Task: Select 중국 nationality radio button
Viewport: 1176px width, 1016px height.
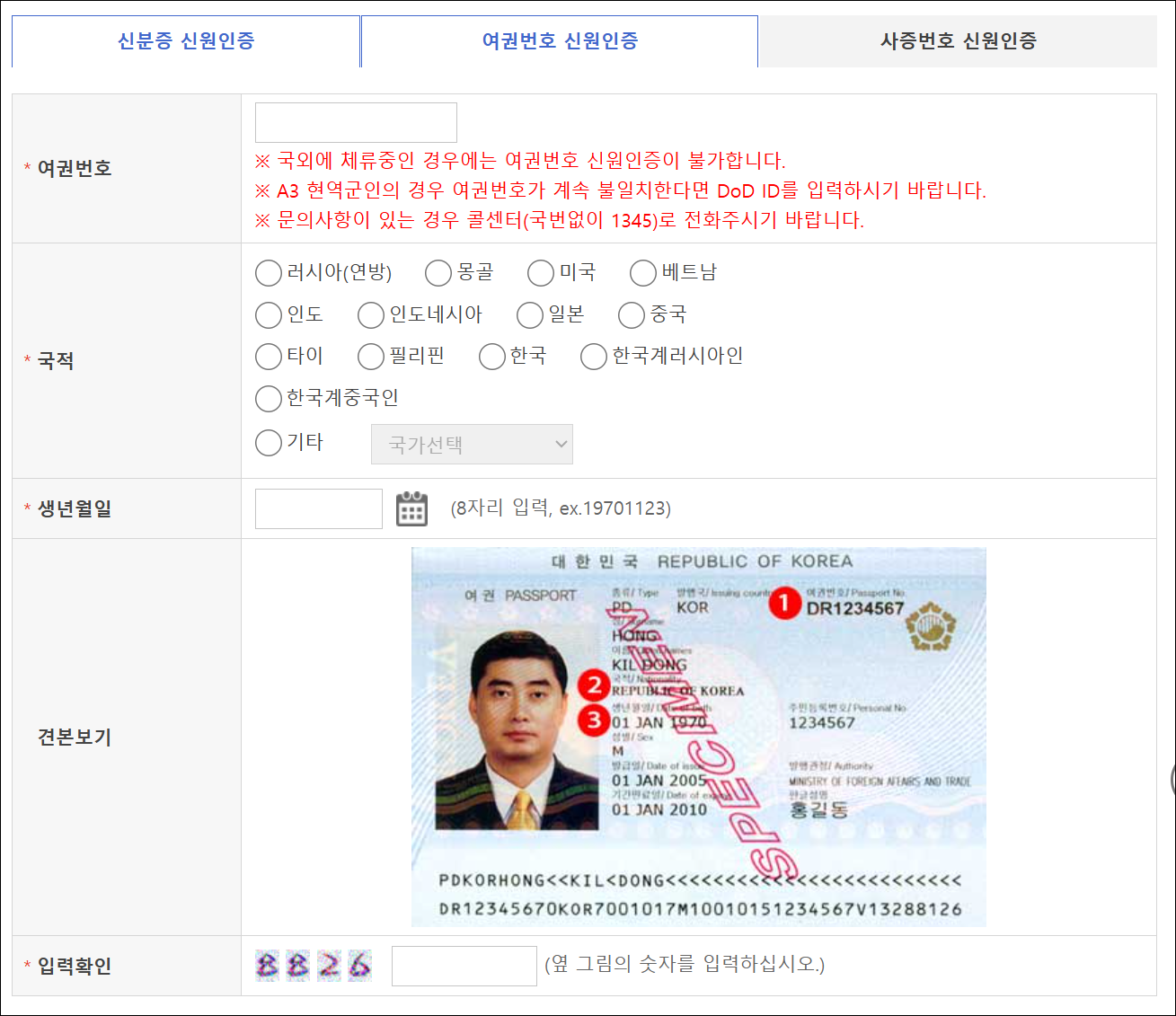Action: 632,315
